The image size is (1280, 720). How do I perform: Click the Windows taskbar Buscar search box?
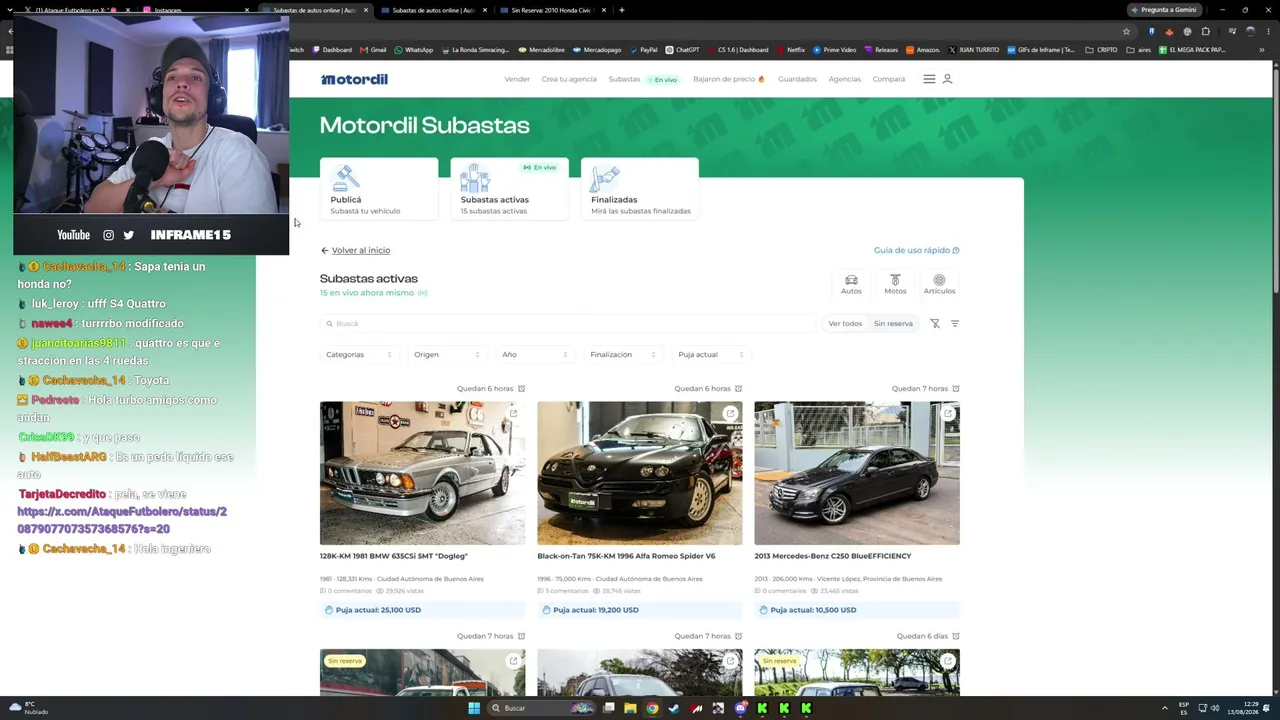[x=540, y=708]
